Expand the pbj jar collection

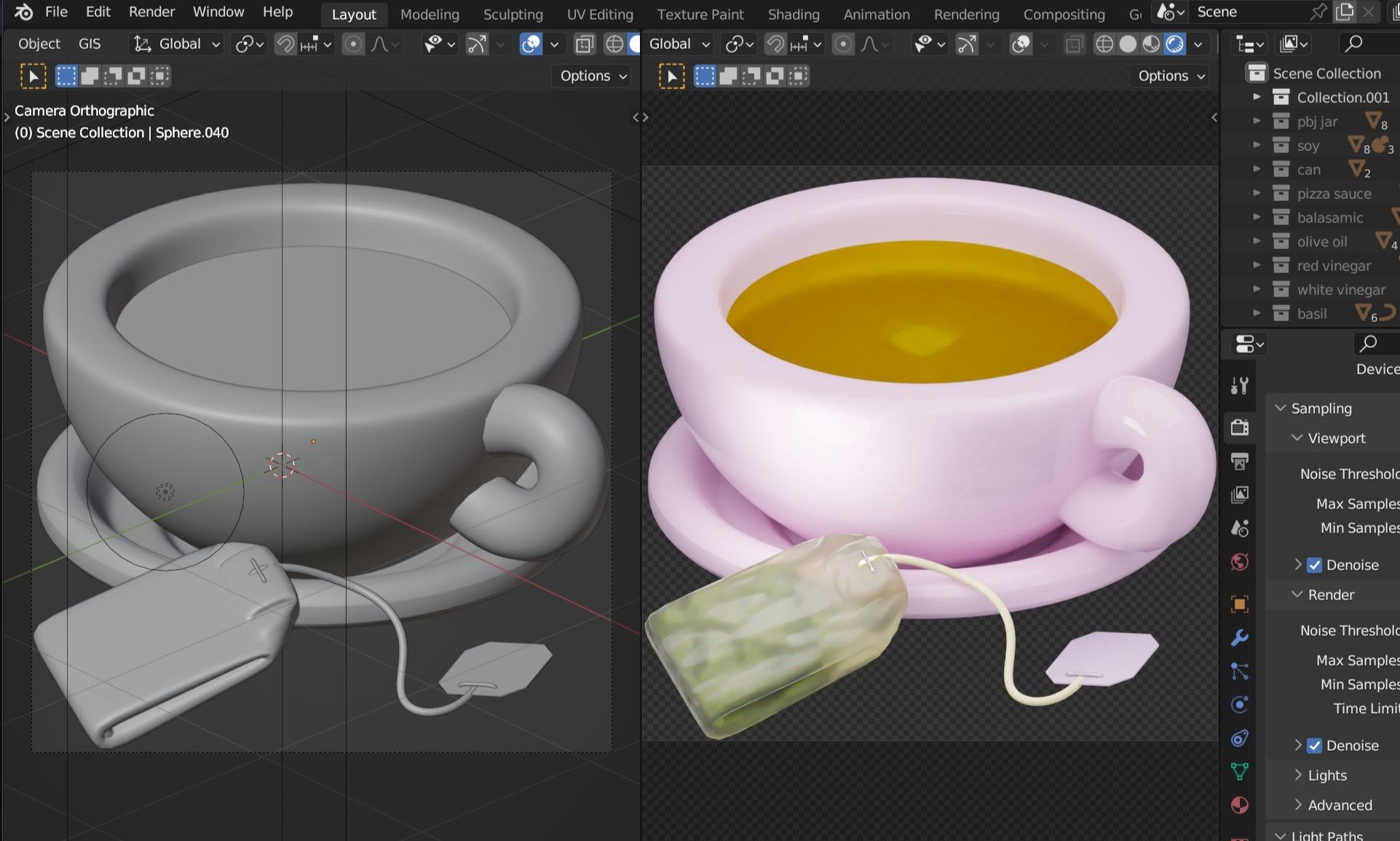[1257, 122]
